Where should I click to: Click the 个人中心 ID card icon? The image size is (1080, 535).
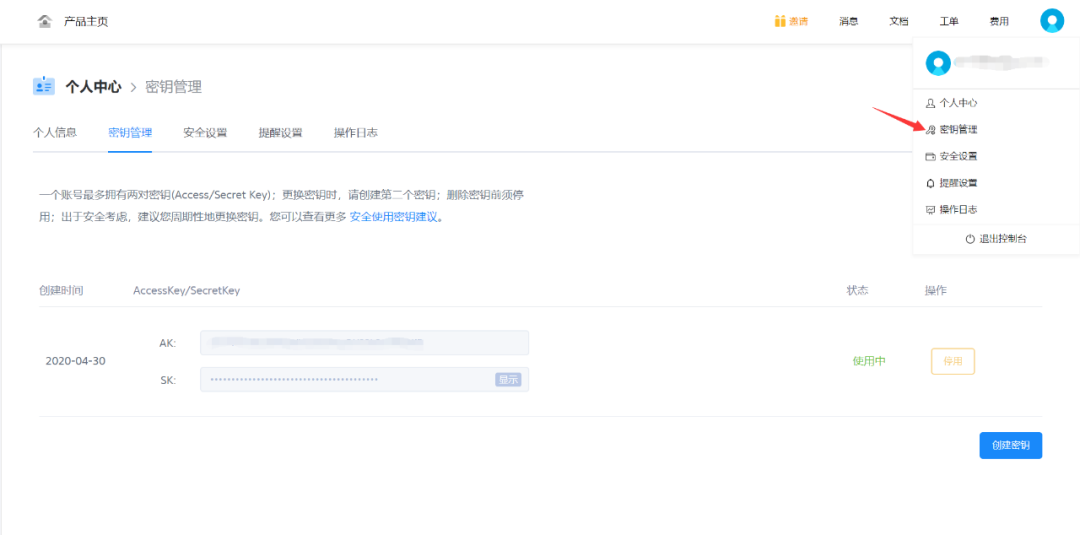click(44, 86)
